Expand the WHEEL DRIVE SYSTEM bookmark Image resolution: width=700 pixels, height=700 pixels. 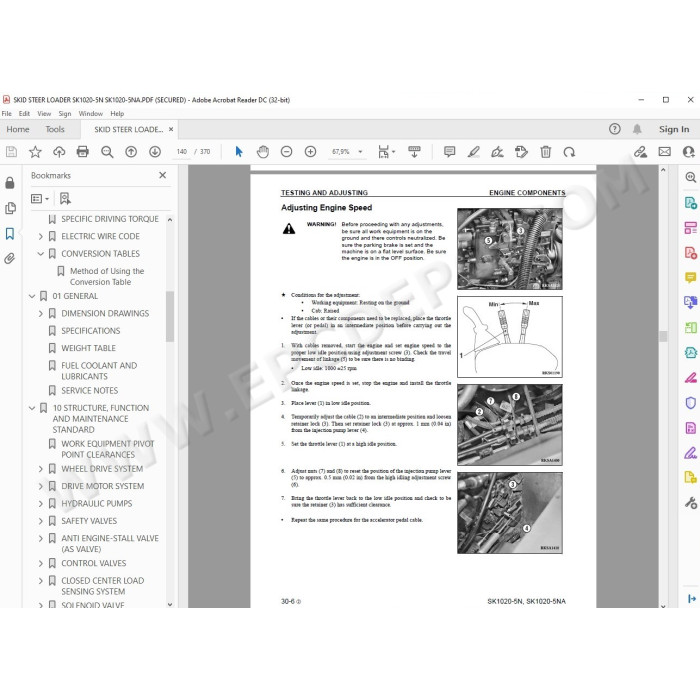point(41,469)
